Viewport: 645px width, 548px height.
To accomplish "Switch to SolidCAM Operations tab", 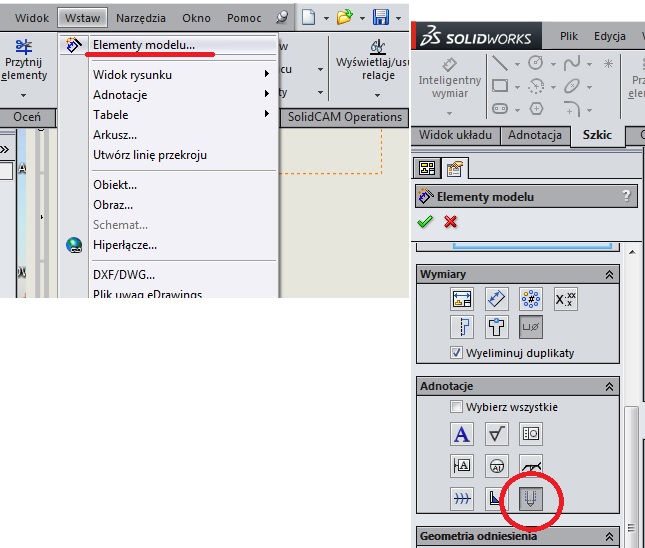I will [345, 117].
